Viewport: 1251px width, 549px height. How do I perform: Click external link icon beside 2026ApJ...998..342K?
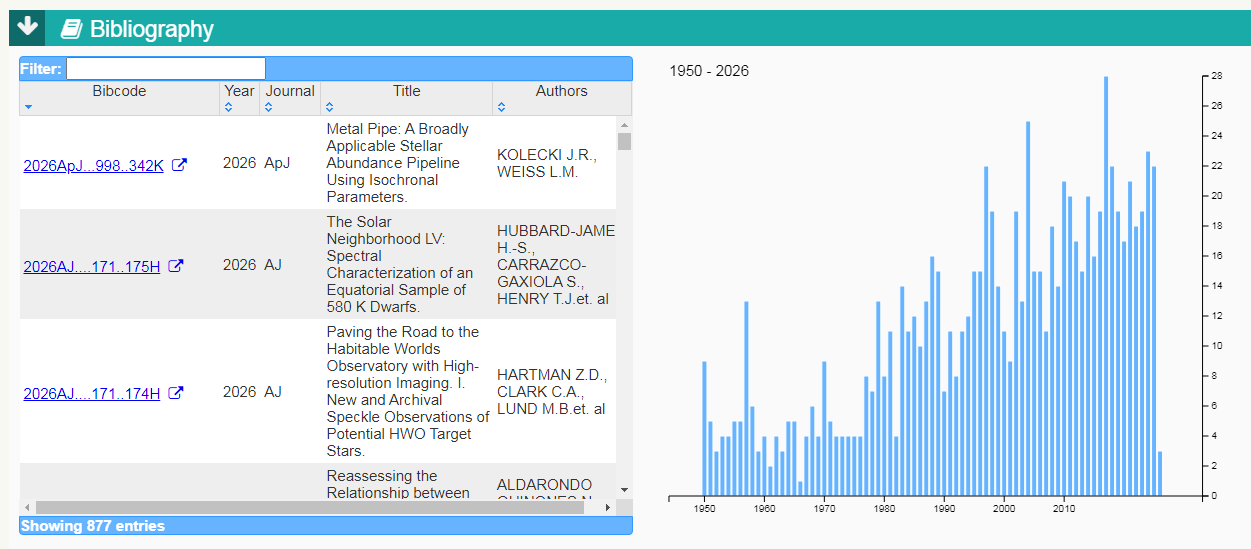[x=180, y=165]
